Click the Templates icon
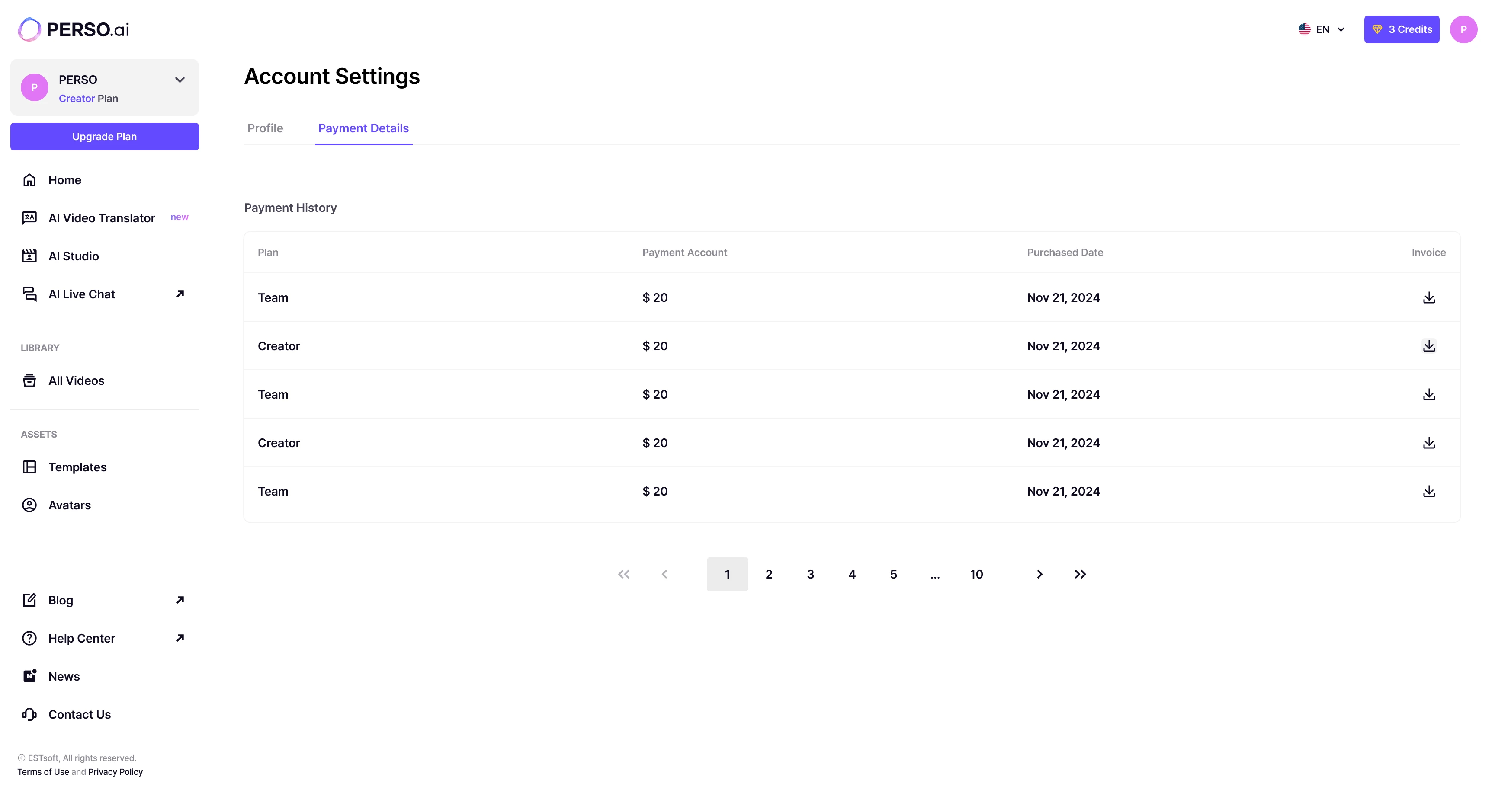This screenshot has height=812, width=1495. coord(29,467)
